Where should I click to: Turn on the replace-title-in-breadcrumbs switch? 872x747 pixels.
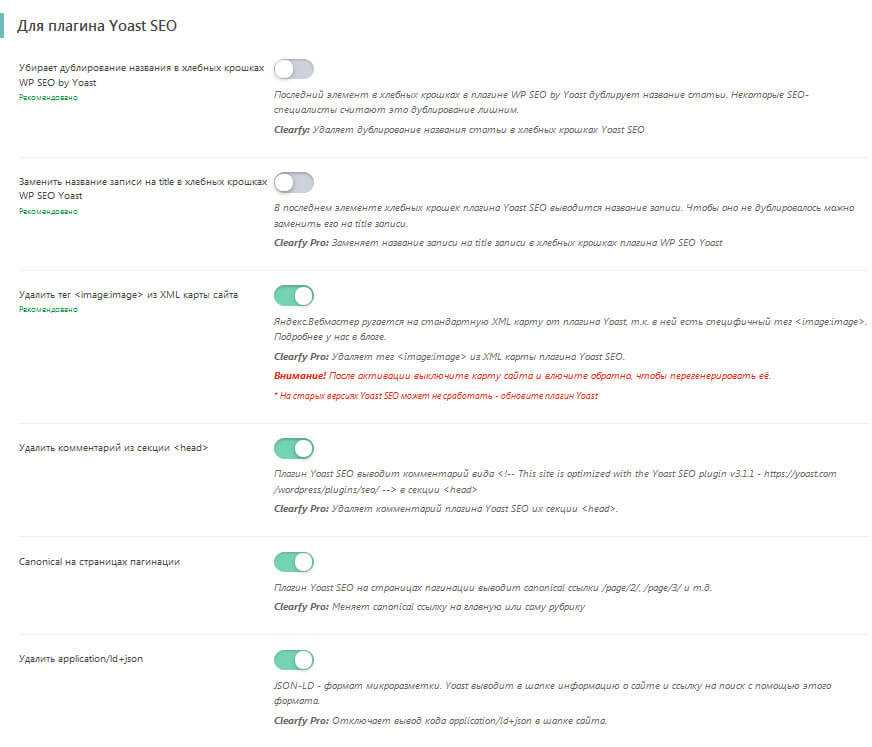point(293,182)
